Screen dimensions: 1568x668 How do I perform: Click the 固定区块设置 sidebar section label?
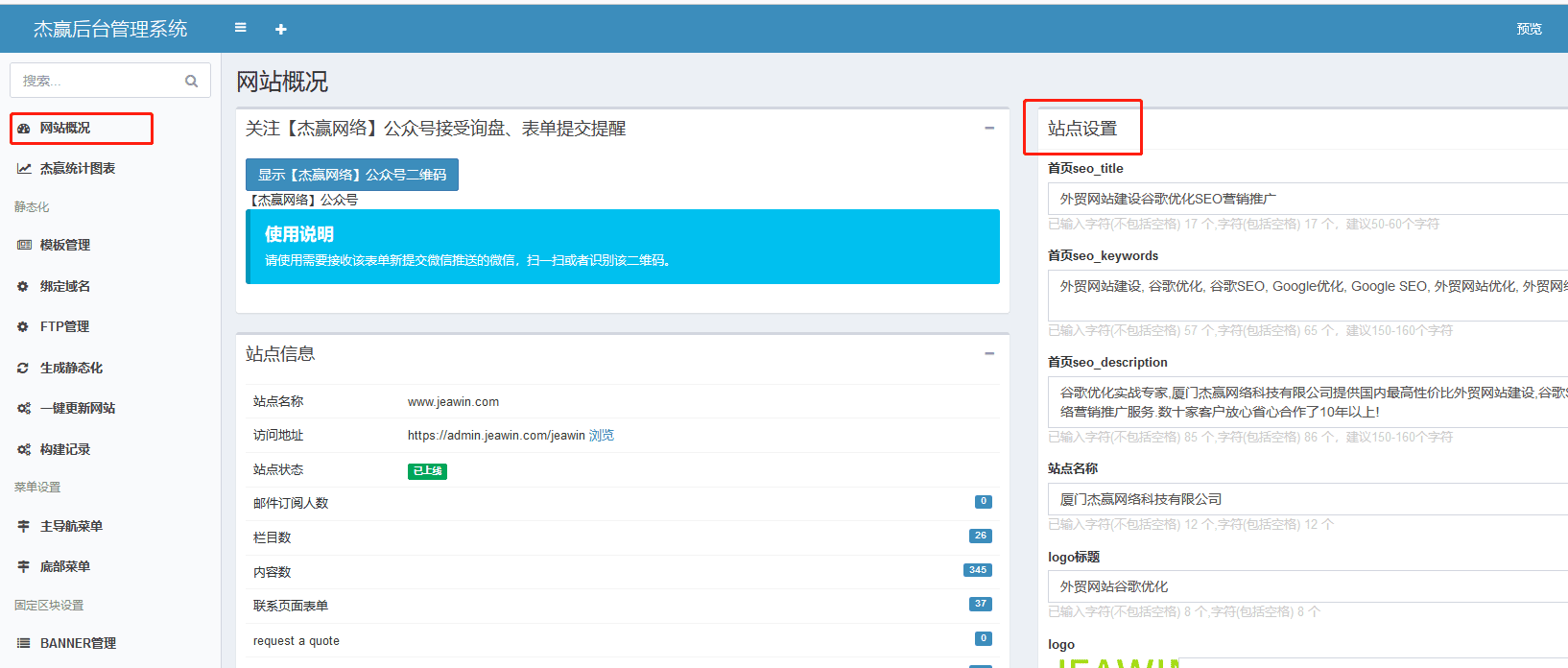pos(49,606)
